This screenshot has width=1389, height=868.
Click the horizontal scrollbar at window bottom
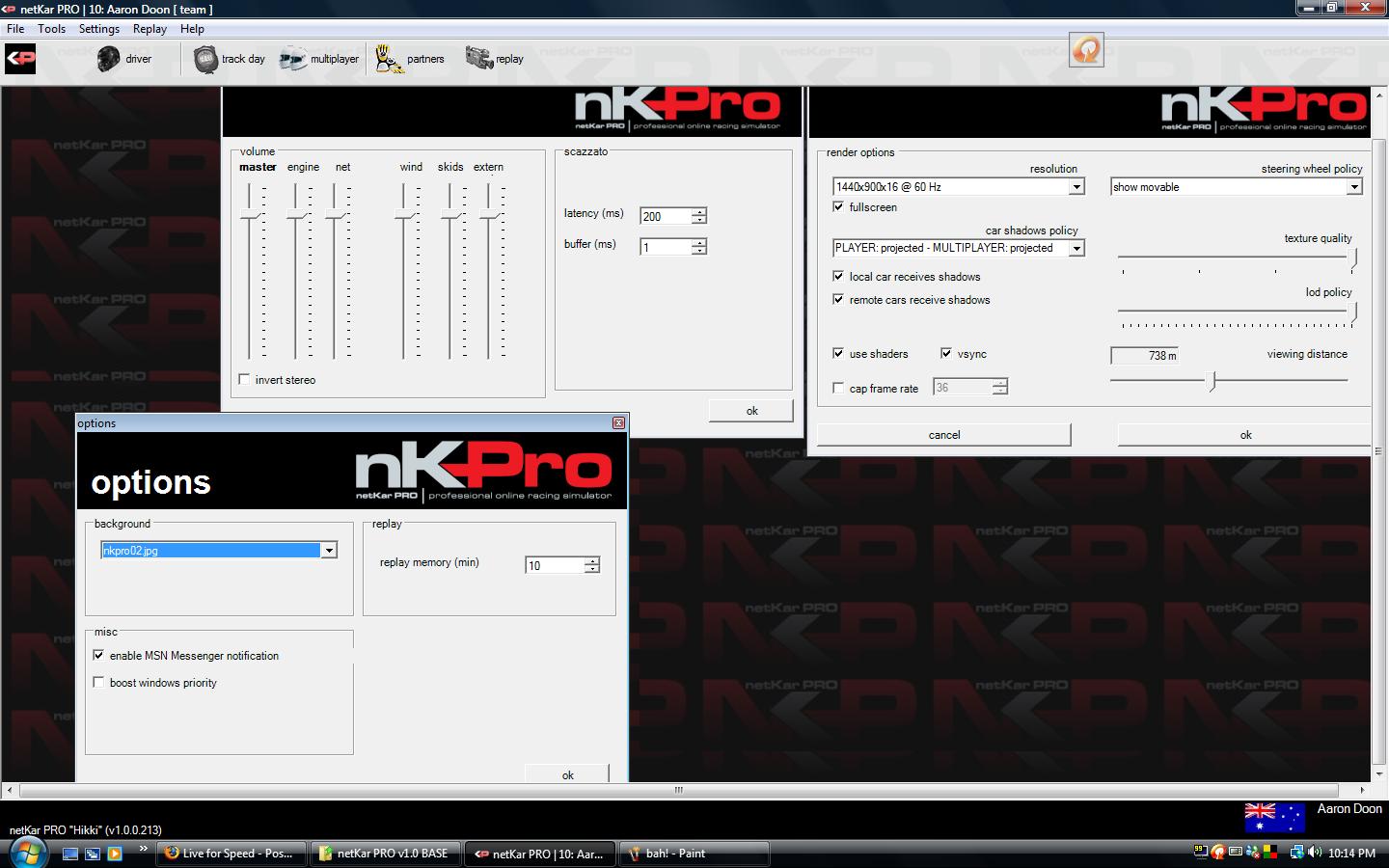click(x=679, y=790)
